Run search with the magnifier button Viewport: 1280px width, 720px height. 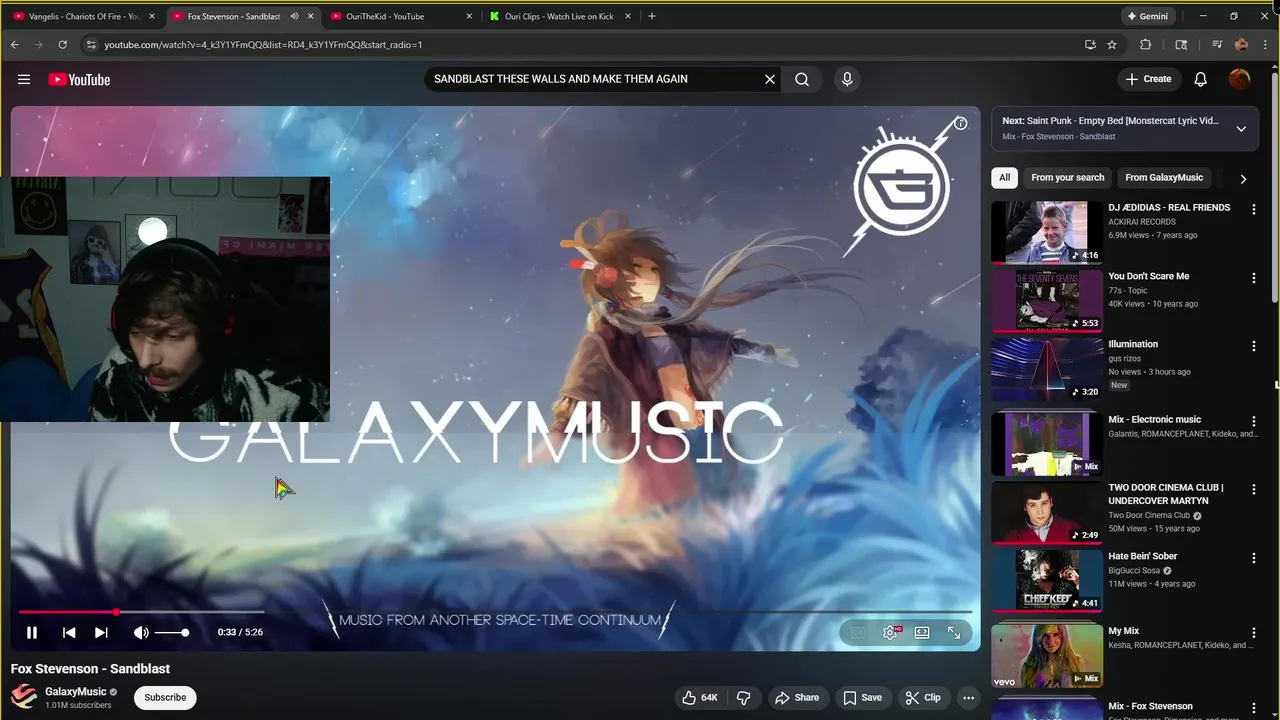802,79
